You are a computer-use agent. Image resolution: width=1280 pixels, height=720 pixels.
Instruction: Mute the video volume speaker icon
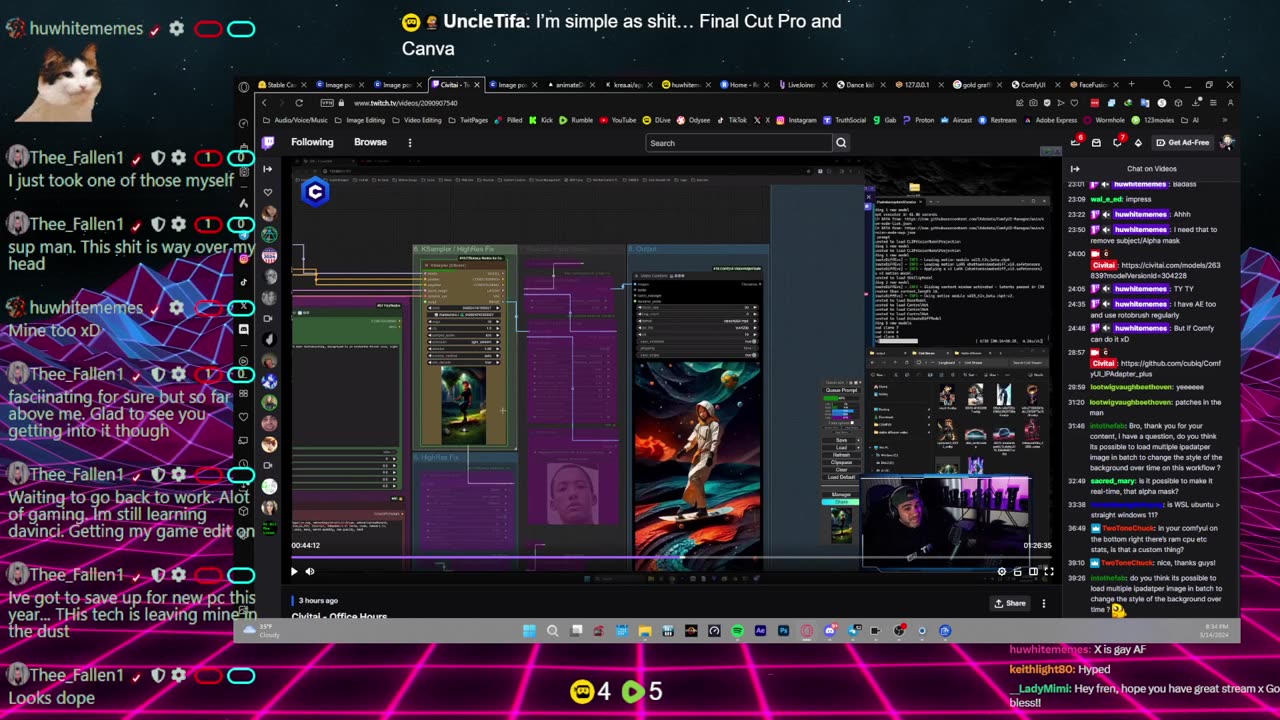pyautogui.click(x=310, y=572)
